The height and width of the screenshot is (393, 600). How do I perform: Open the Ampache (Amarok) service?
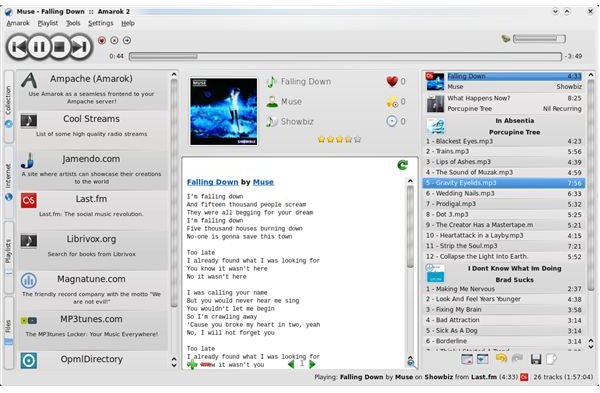(92, 90)
